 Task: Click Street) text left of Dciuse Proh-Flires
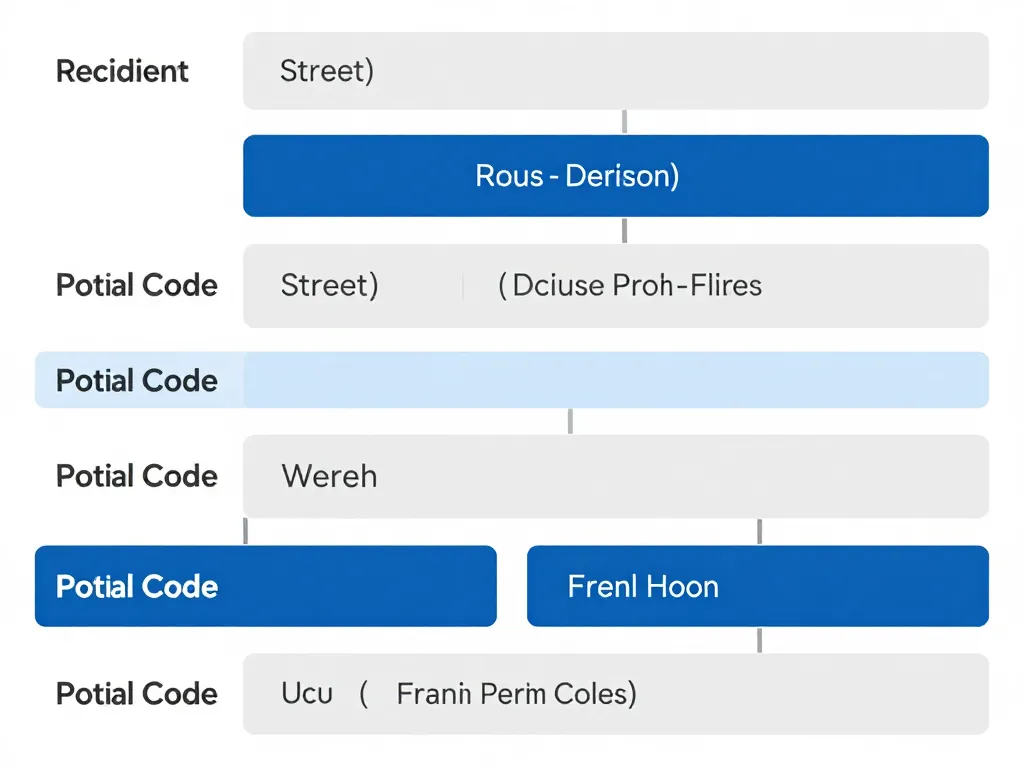tap(329, 286)
